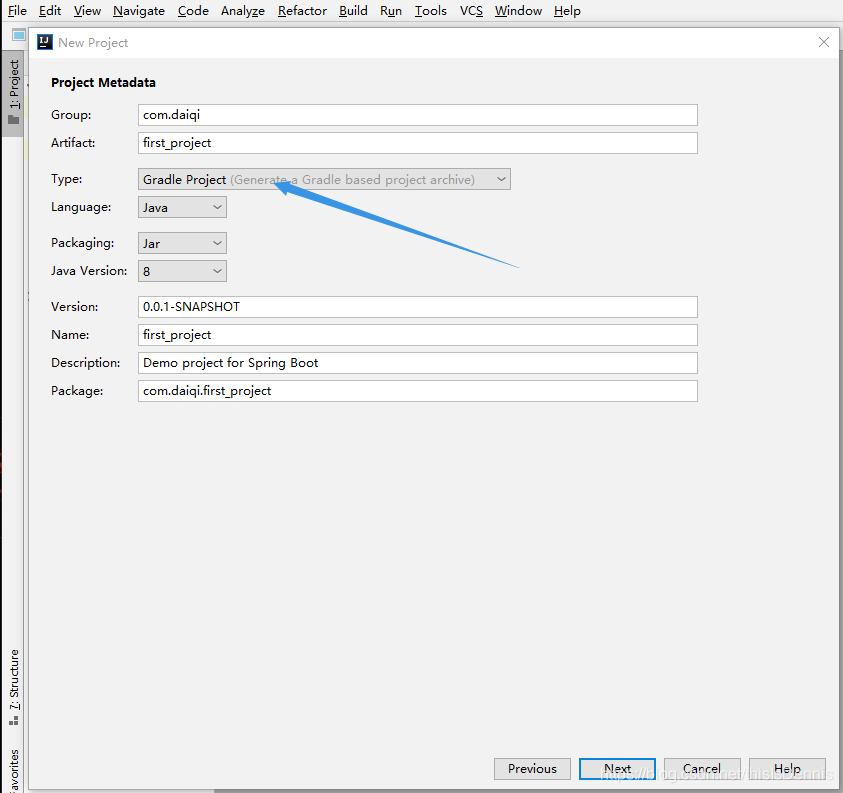Open the Packaging dropdown showing Jar
Viewport: 843px width, 793px height.
click(182, 243)
